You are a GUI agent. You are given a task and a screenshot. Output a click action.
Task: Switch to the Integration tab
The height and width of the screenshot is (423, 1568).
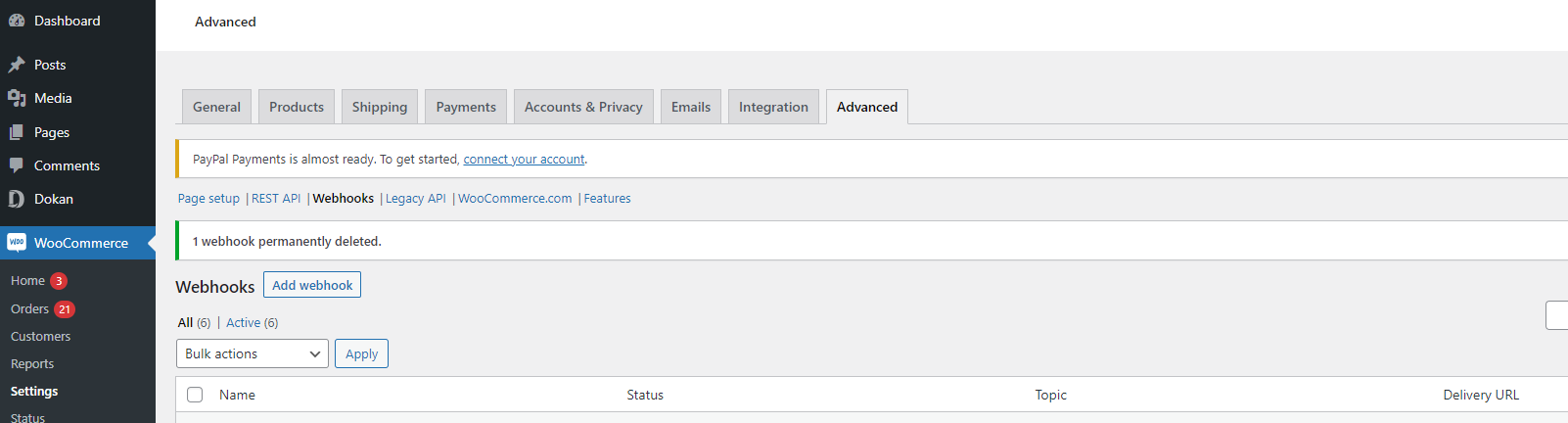[x=773, y=107]
